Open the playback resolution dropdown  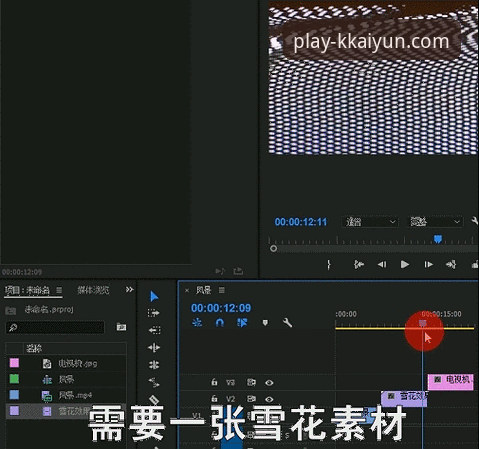coord(435,222)
